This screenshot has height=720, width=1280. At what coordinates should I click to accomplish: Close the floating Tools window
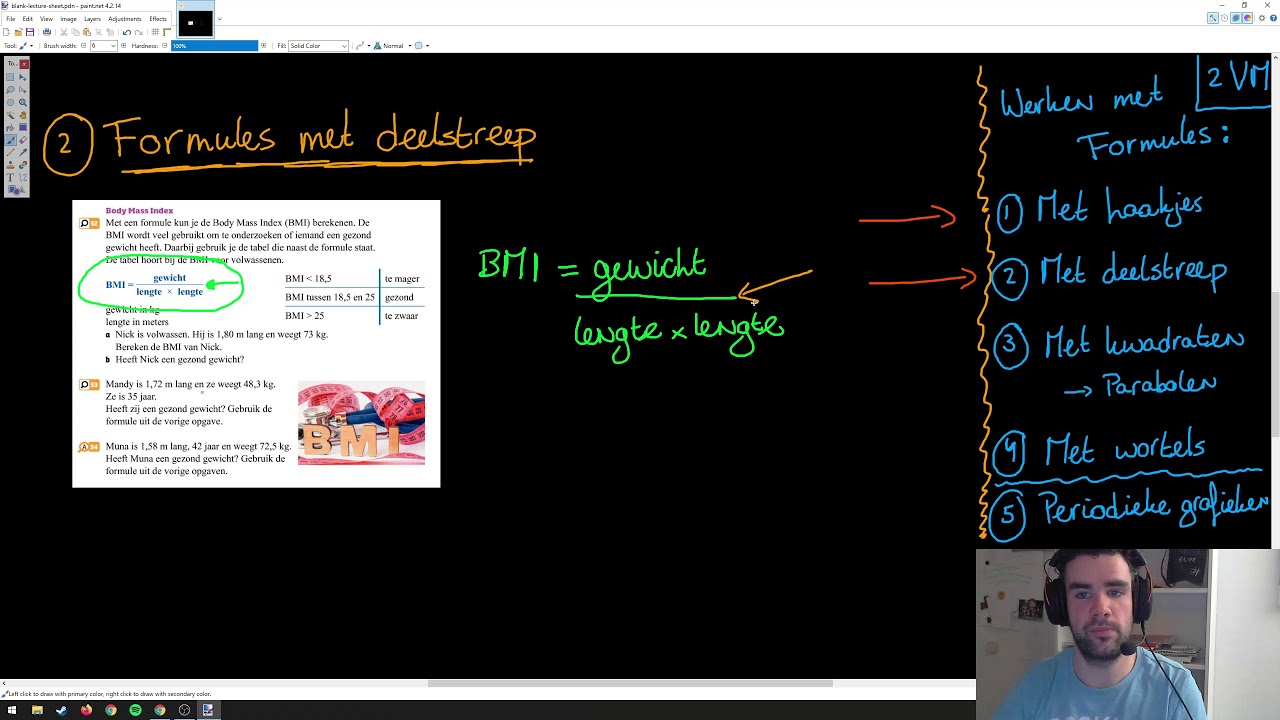[x=24, y=64]
